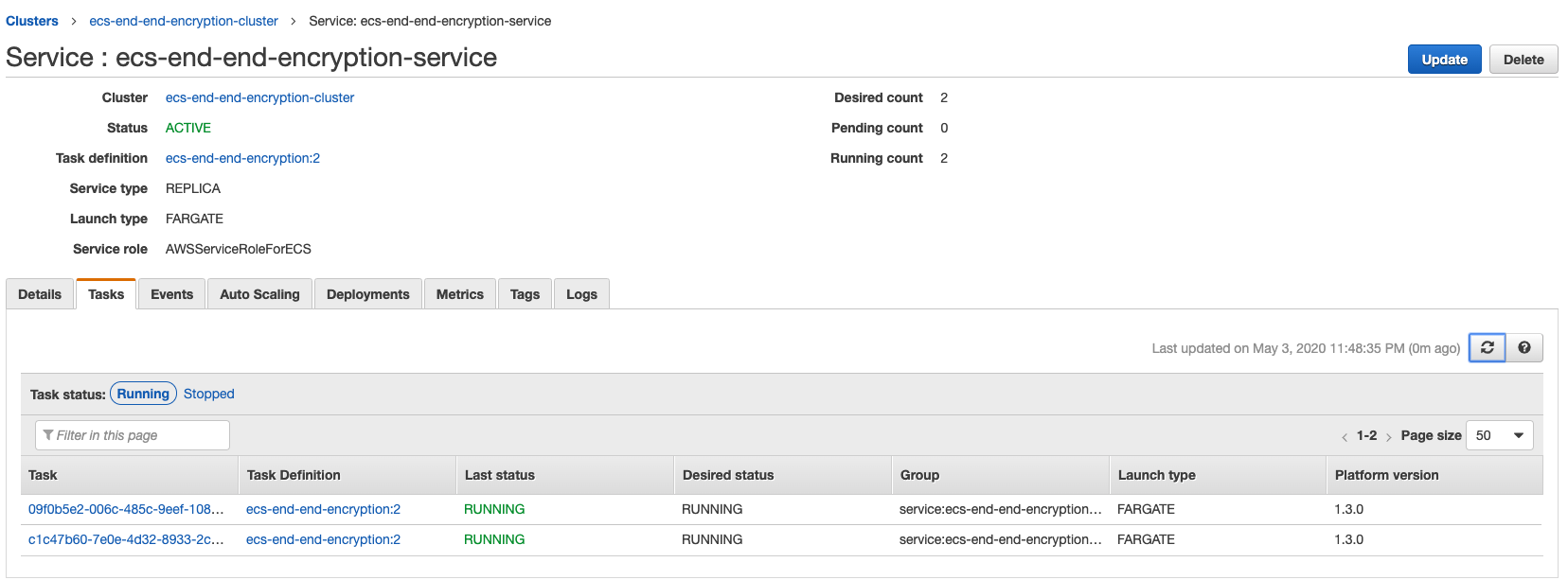This screenshot has width=1568, height=580.
Task: Click the AWSServiceRoleForECS service role value
Action: coord(239,249)
